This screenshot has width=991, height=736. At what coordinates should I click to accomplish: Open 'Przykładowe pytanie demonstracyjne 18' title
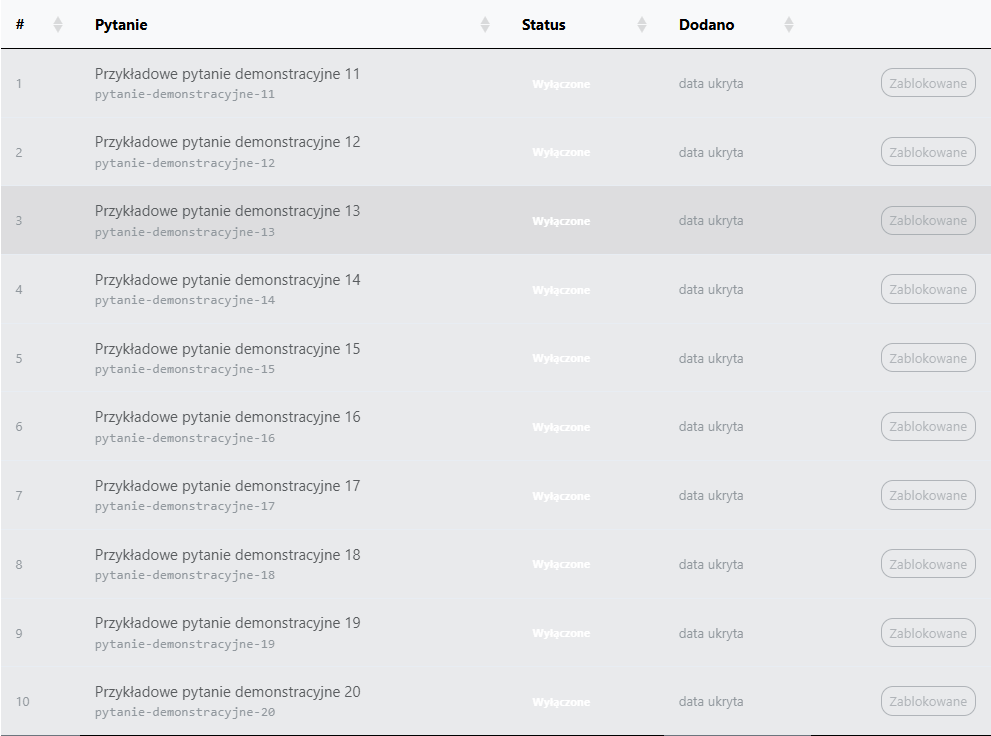point(228,555)
